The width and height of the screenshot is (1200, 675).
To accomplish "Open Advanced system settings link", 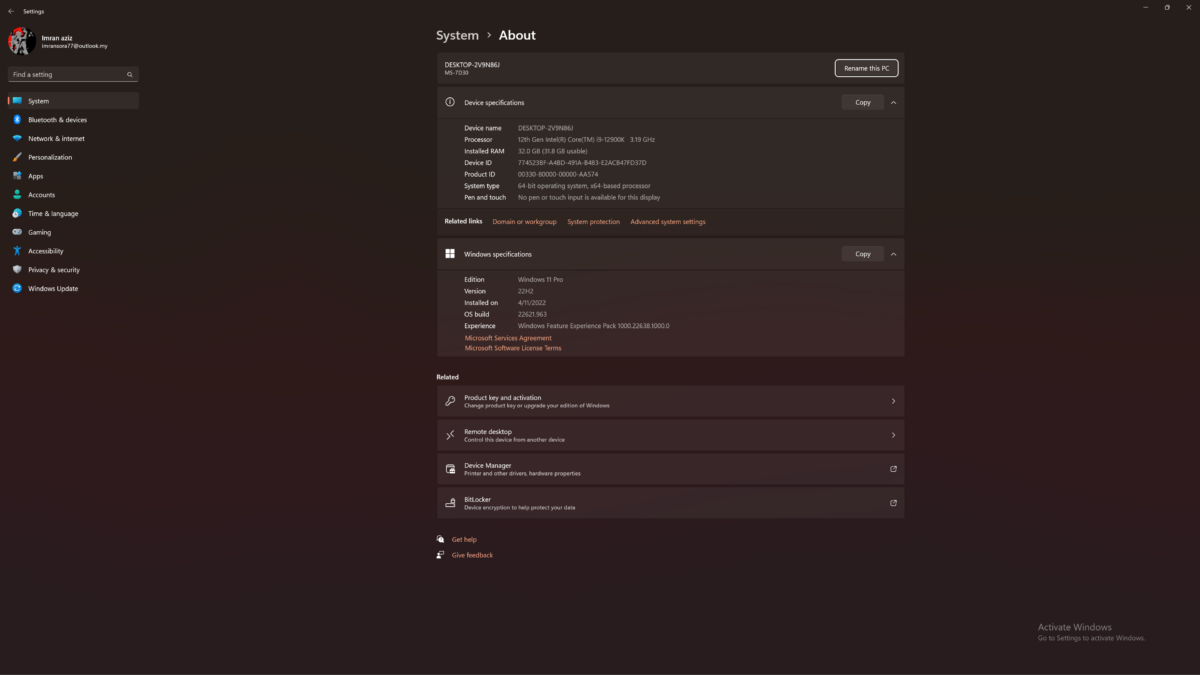I will (667, 222).
